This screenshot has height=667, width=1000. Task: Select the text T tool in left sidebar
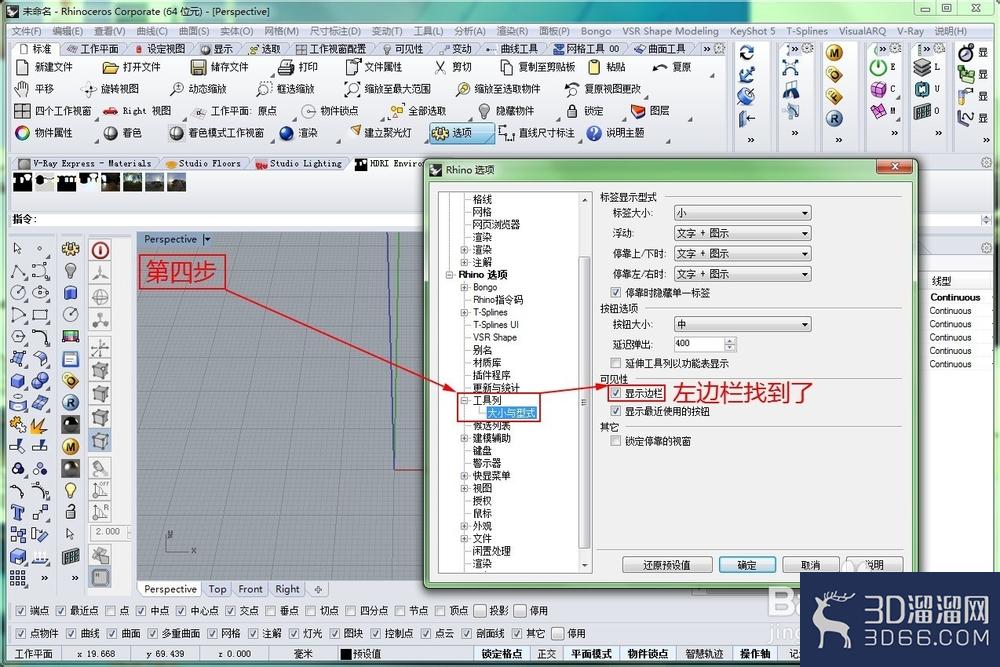click(x=17, y=512)
